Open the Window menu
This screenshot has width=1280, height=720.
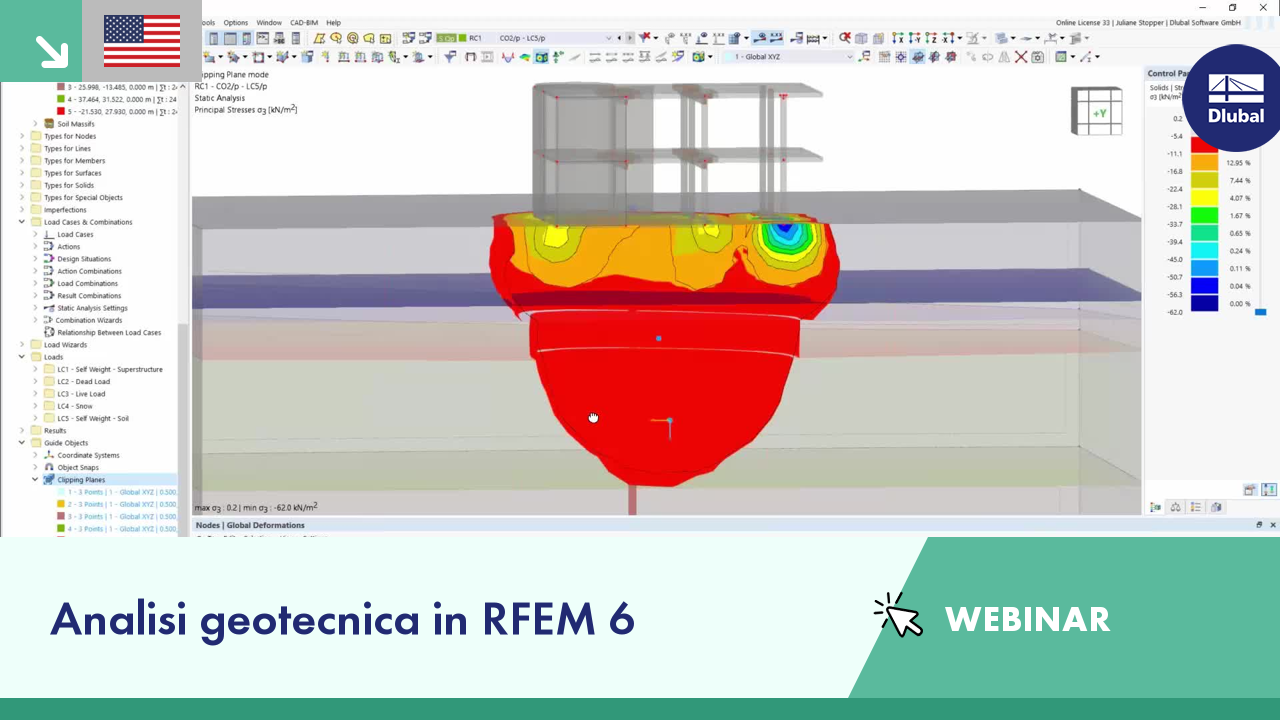click(x=269, y=22)
